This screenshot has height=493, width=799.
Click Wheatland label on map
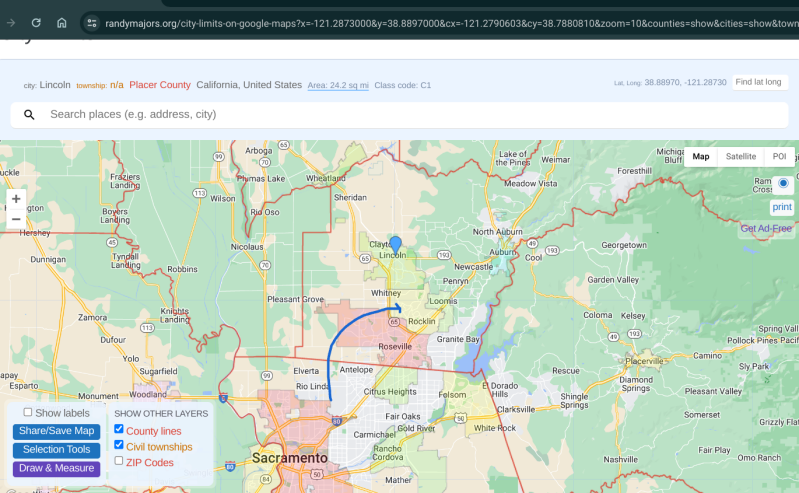(325, 178)
